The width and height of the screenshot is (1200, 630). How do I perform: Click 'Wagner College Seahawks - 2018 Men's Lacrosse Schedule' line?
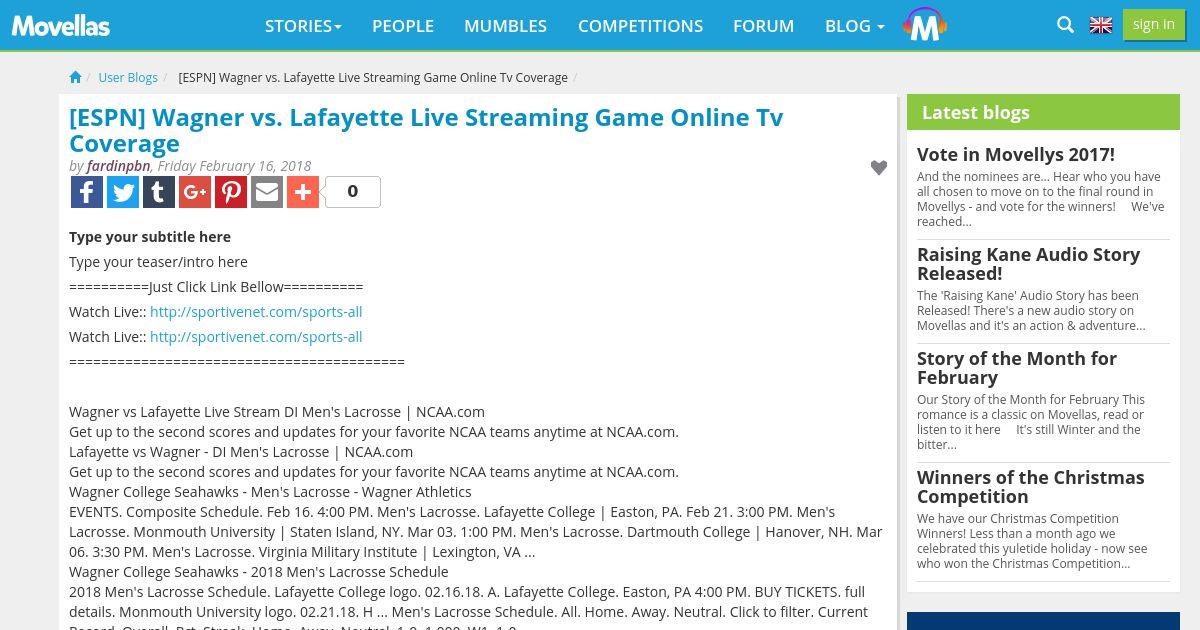(259, 572)
